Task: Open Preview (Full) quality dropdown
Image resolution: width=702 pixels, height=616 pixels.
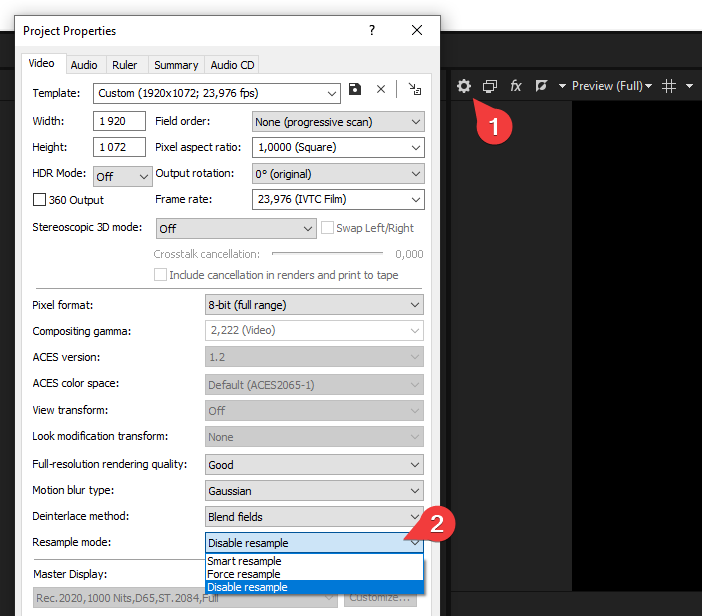Action: [612, 86]
